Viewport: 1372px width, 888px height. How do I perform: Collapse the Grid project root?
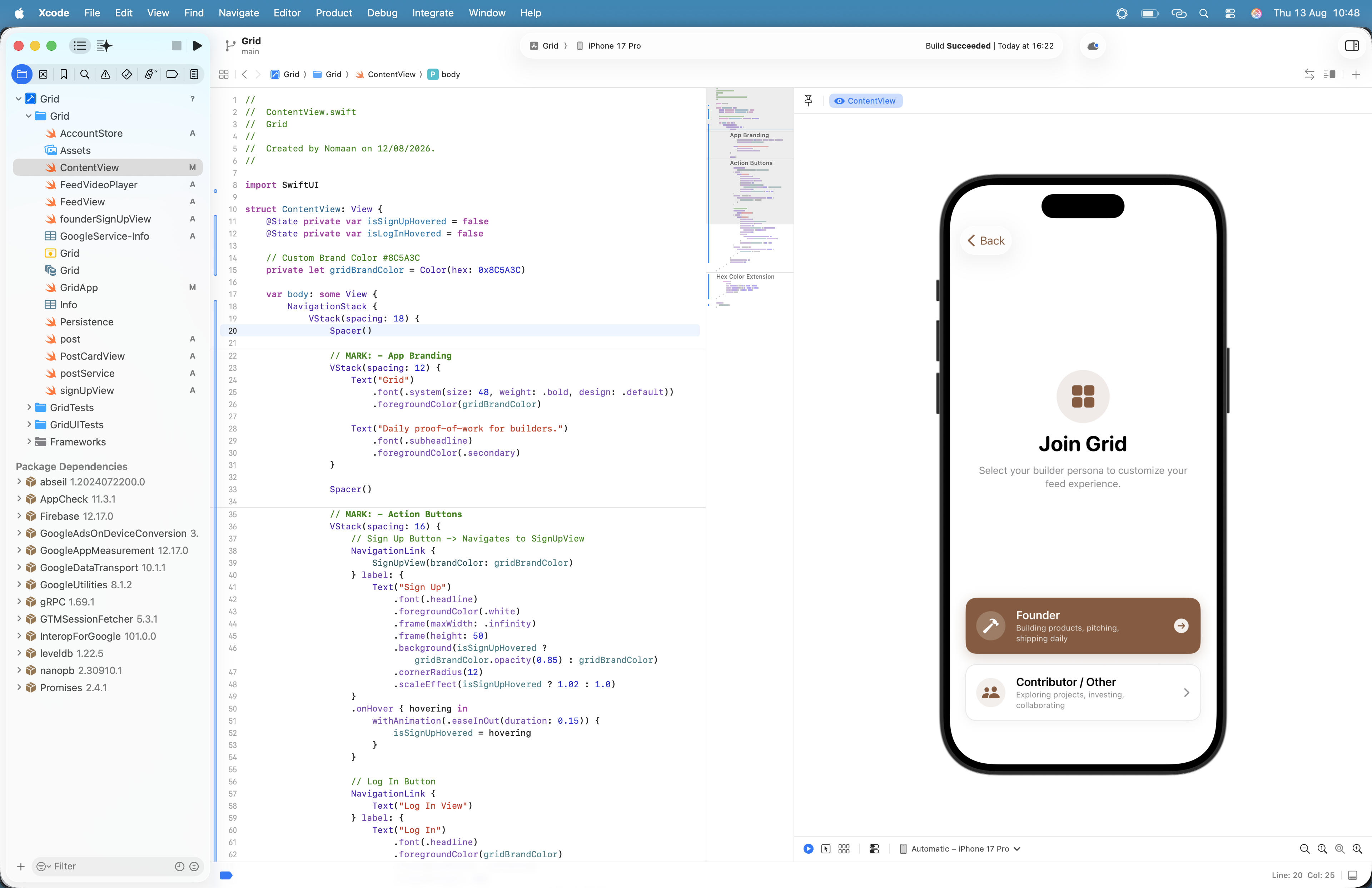(19, 99)
